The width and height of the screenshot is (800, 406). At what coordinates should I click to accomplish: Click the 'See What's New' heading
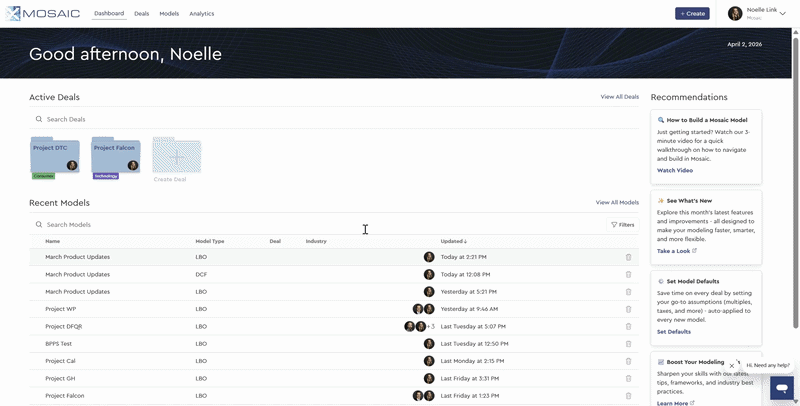tap(689, 200)
